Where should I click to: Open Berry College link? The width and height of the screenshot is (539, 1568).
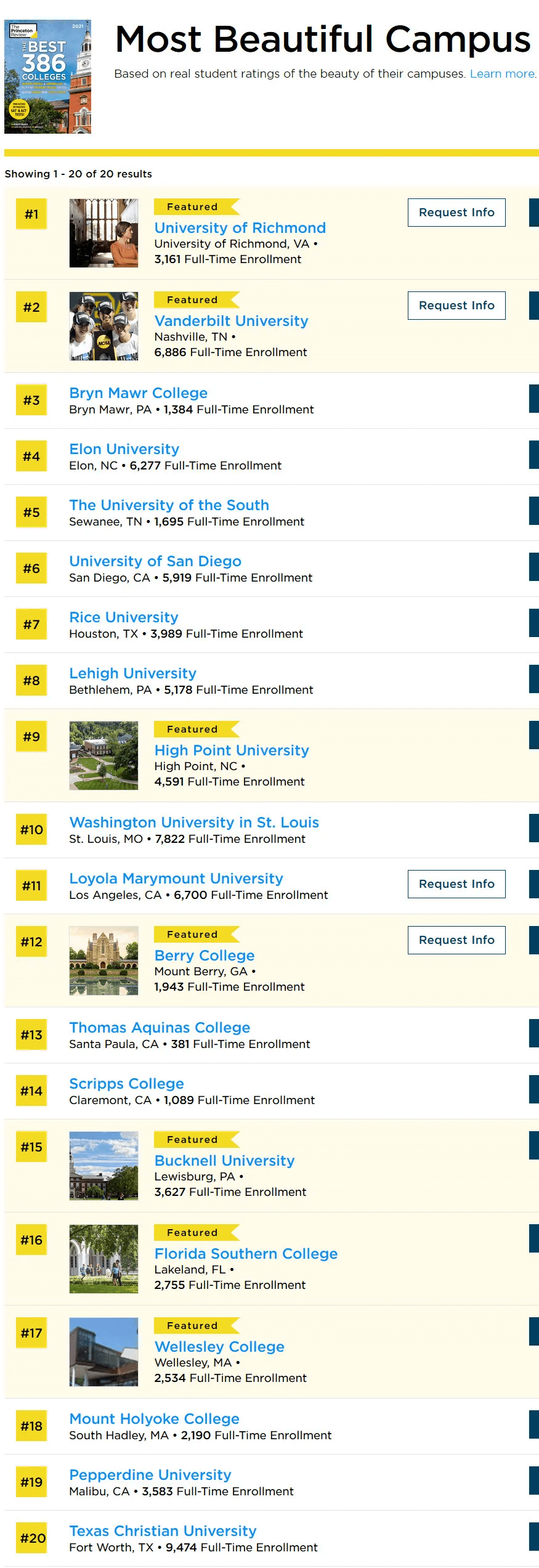click(205, 955)
